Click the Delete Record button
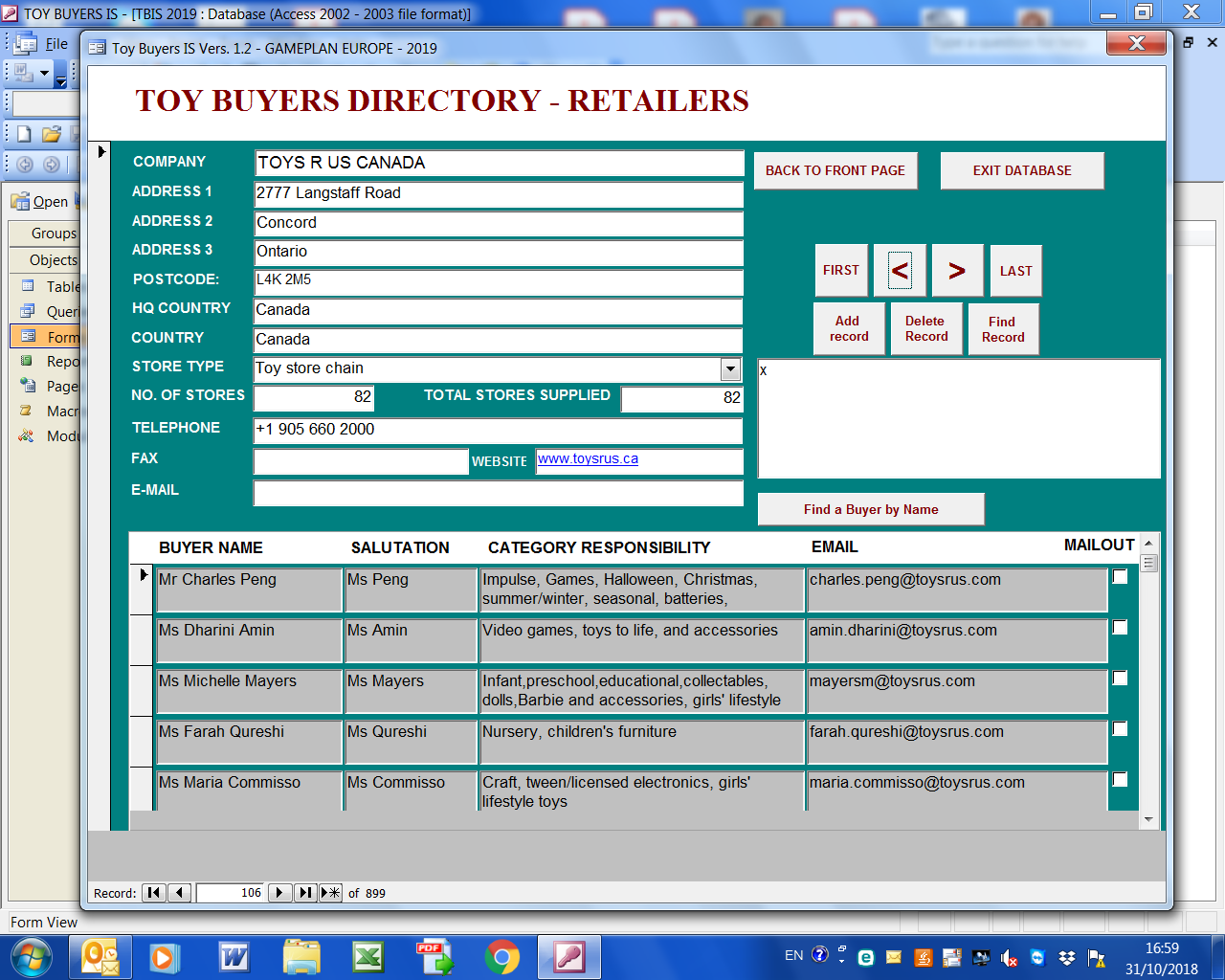 click(926, 329)
